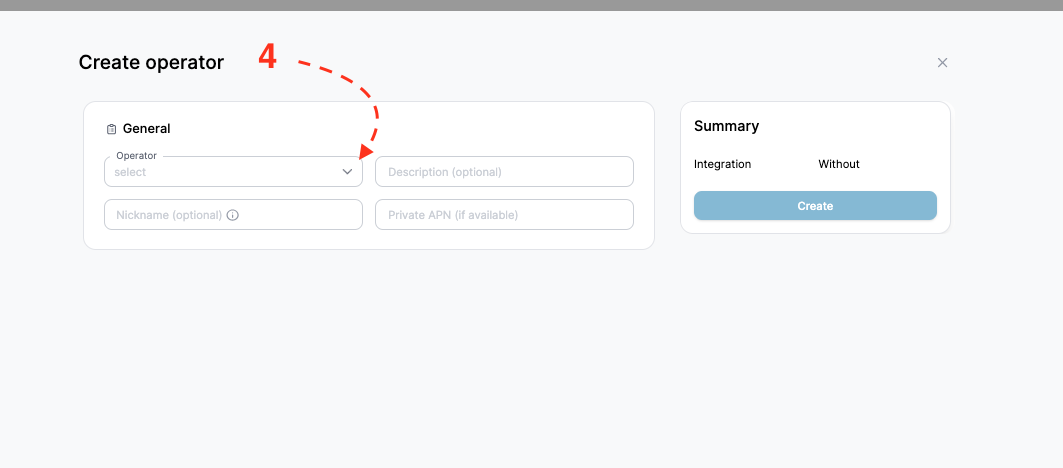1063x468 pixels.
Task: Click the Integration label in Summary
Action: click(723, 164)
